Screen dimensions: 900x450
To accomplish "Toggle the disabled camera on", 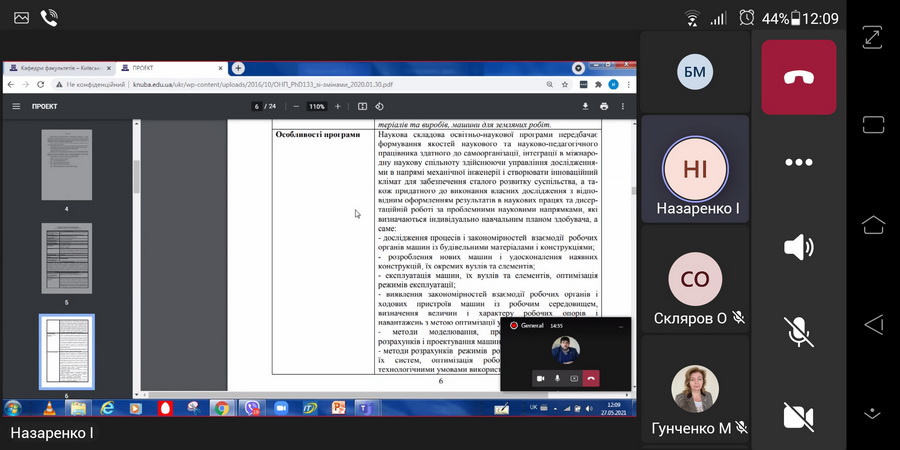I will [798, 415].
